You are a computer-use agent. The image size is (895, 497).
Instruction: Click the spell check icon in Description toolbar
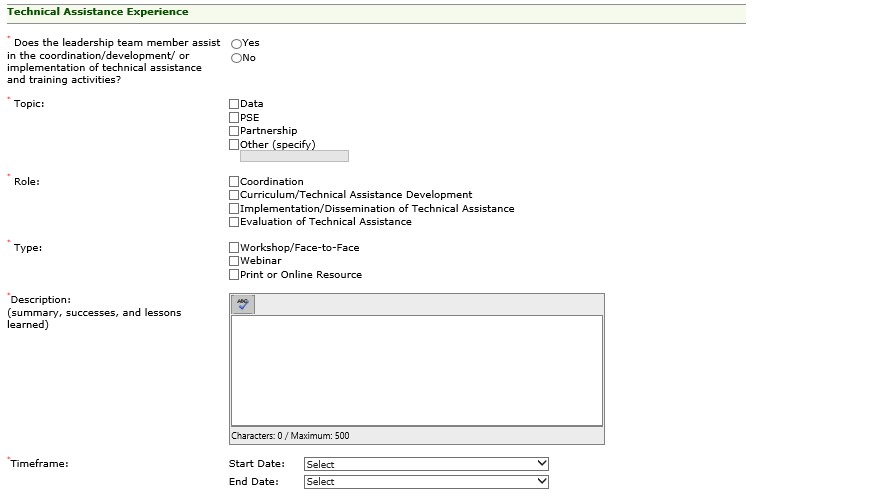tap(243, 304)
